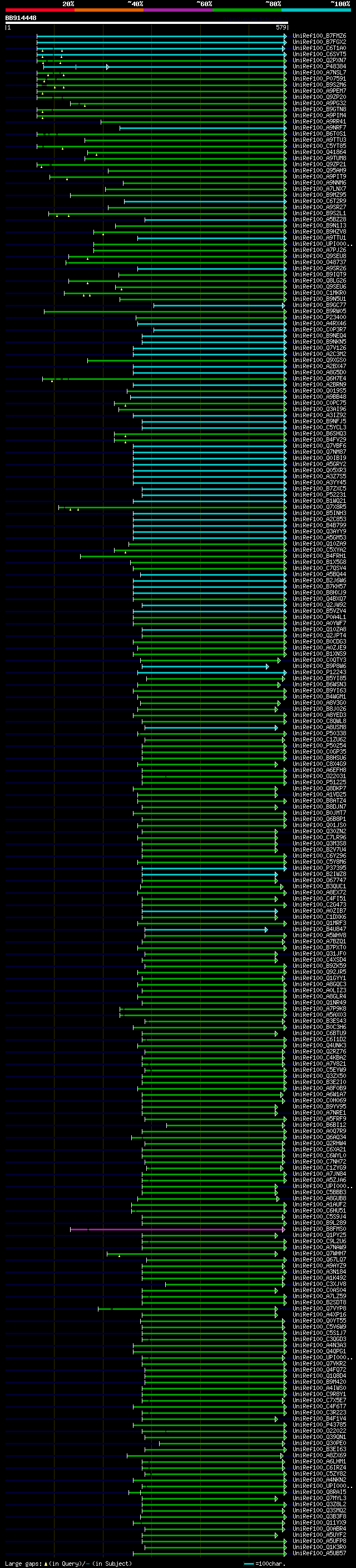Select the UniRef100_B9M420 label
Screen dimensions: 356x1568
click(x=319, y=1382)
